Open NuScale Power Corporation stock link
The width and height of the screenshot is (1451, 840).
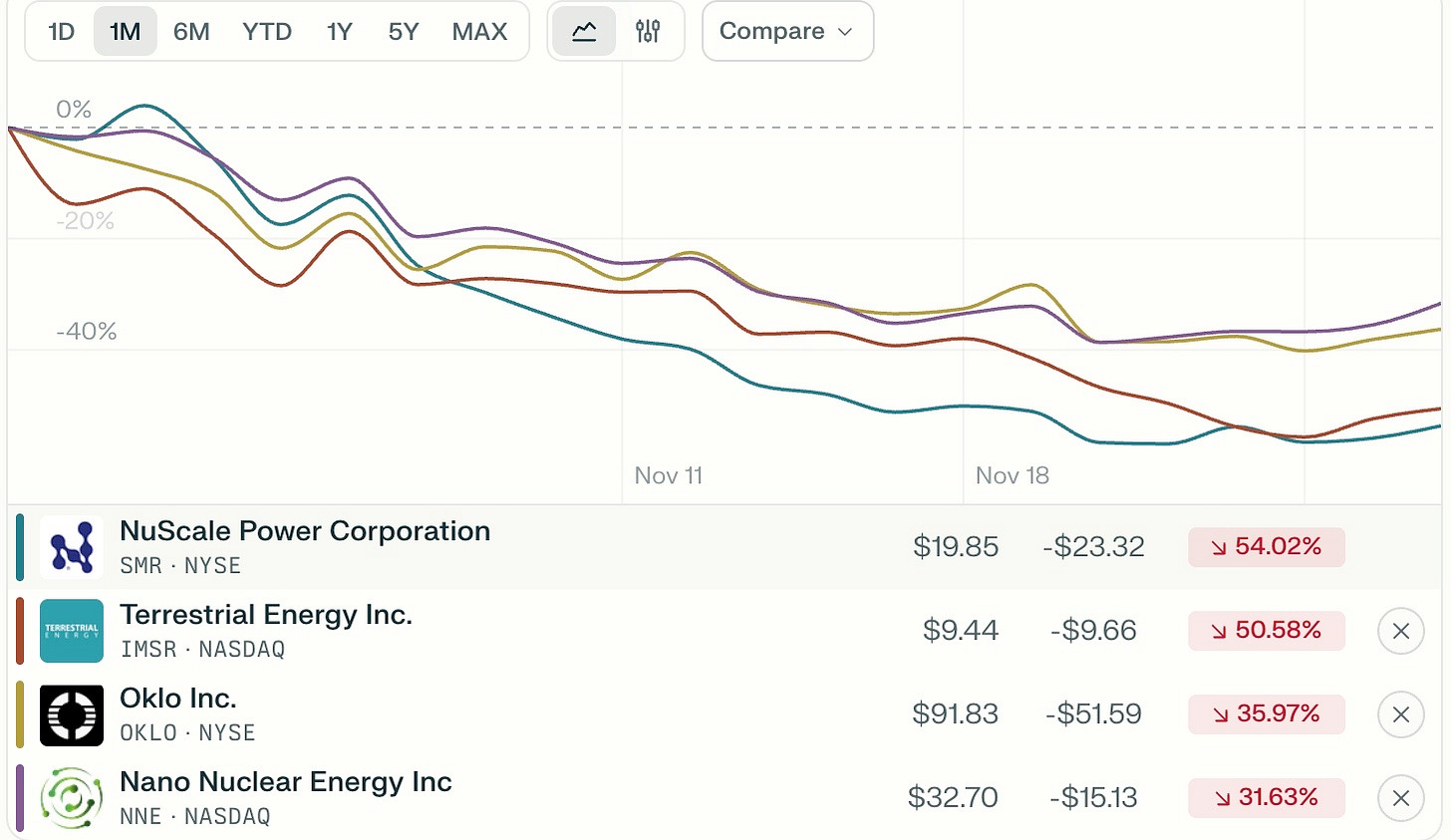(x=305, y=532)
